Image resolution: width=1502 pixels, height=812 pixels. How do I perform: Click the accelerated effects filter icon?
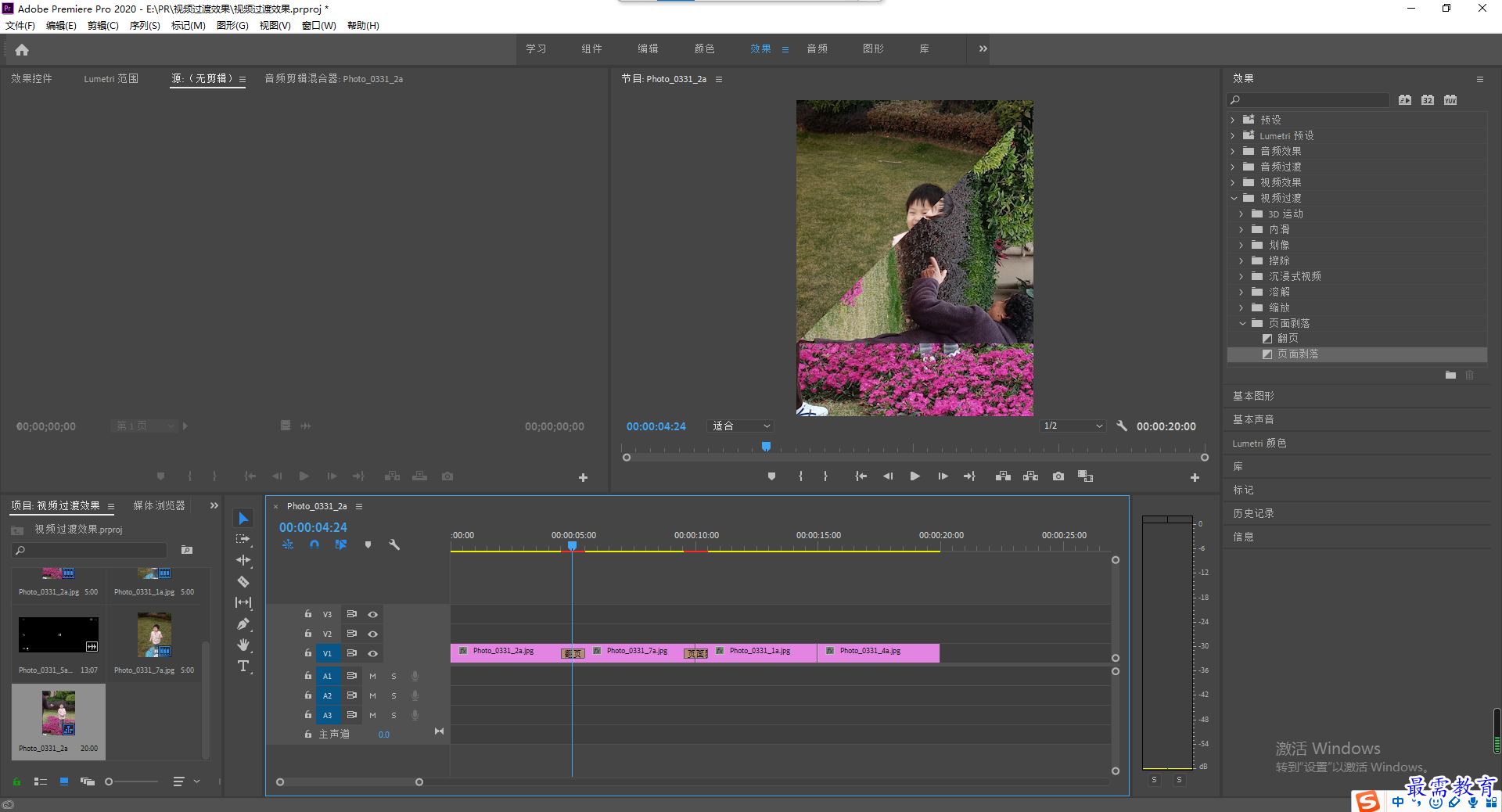pos(1405,100)
